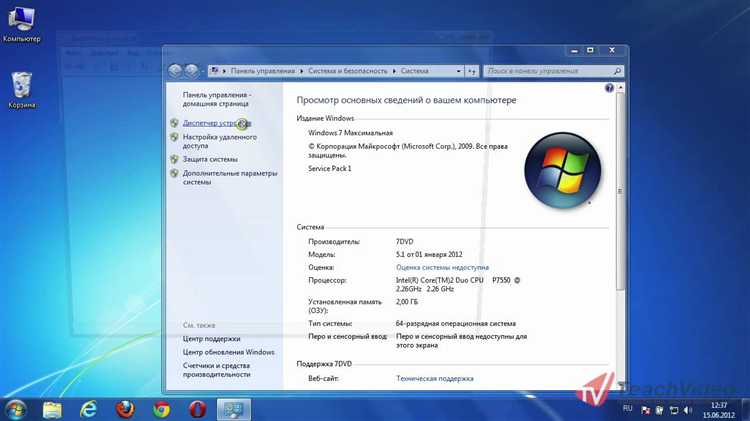Click the refresh button beside address bar
This screenshot has height=421, width=750.
pyautogui.click(x=472, y=71)
